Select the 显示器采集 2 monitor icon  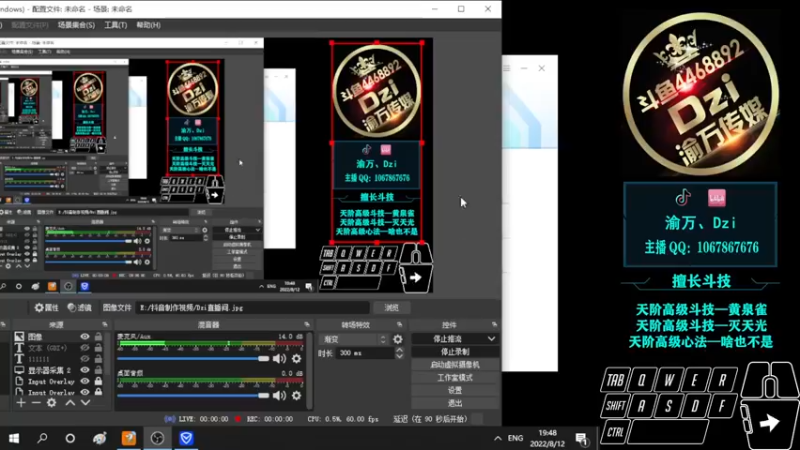click(x=19, y=370)
